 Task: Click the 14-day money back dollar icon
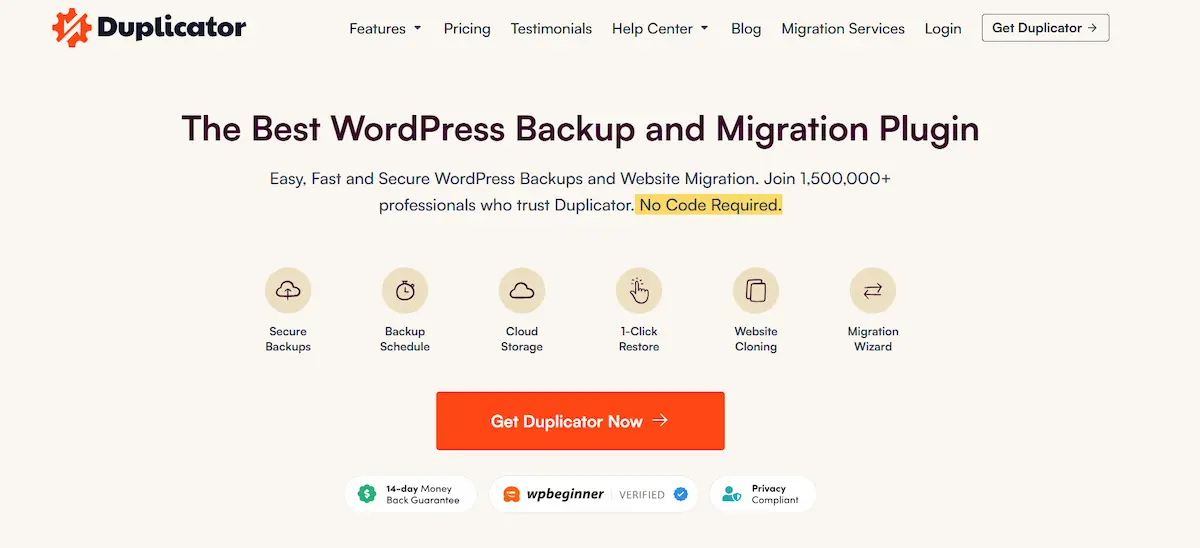click(x=367, y=494)
